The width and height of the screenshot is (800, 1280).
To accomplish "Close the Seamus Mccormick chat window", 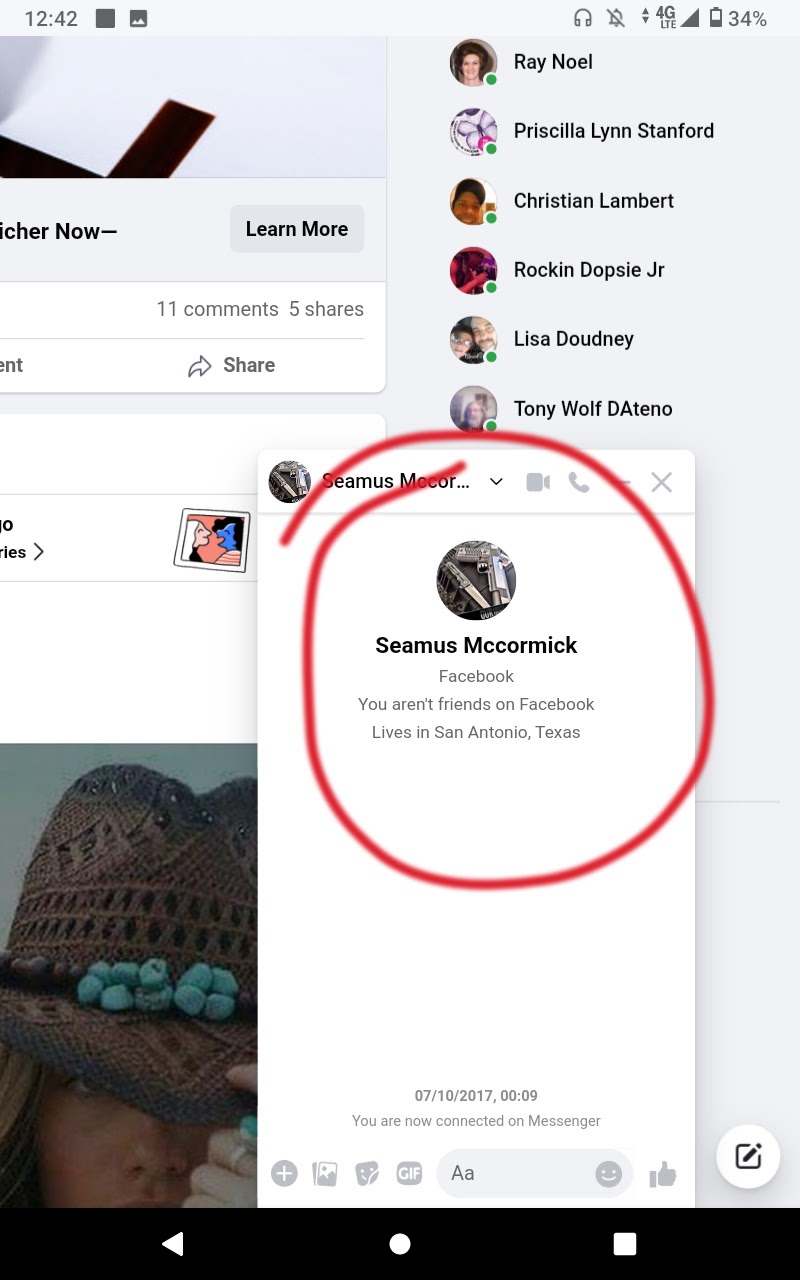I will tap(661, 482).
